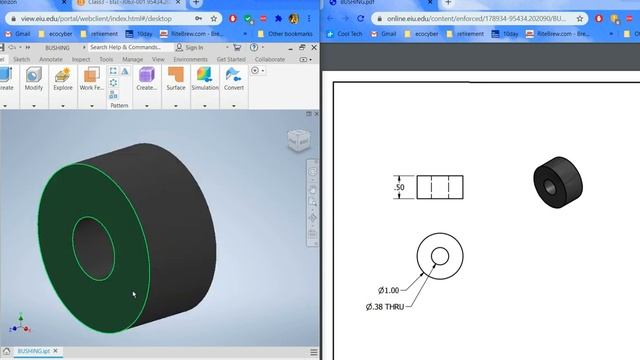This screenshot has height=360, width=640.
Task: Click the navigation bar steering wheel icon
Action: point(313,171)
